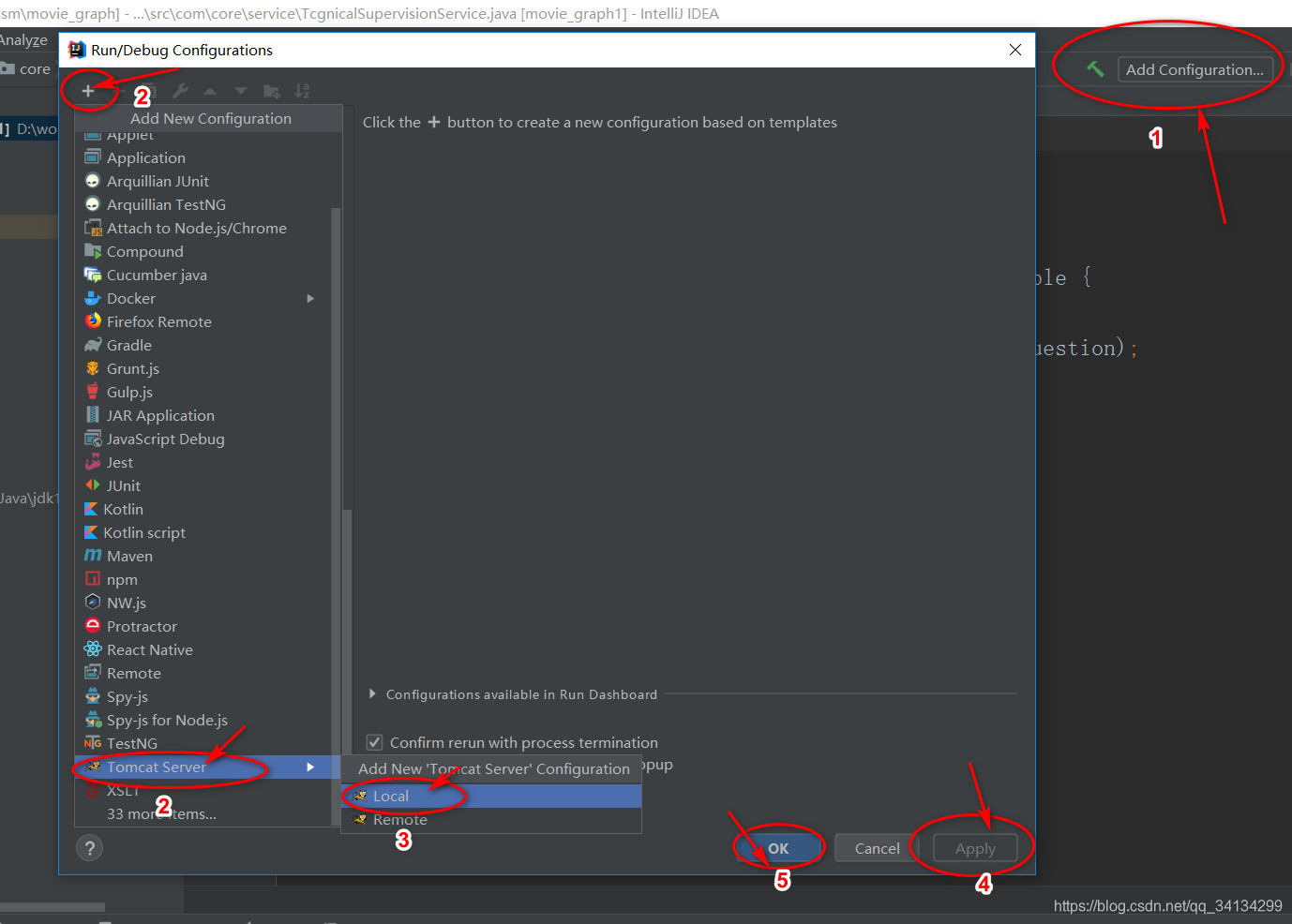Click the core folder breadcrumb

click(x=26, y=68)
